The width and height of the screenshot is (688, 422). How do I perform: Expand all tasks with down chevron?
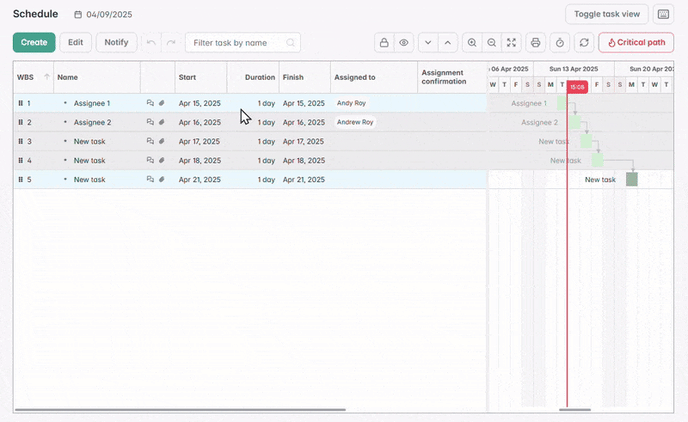point(428,43)
